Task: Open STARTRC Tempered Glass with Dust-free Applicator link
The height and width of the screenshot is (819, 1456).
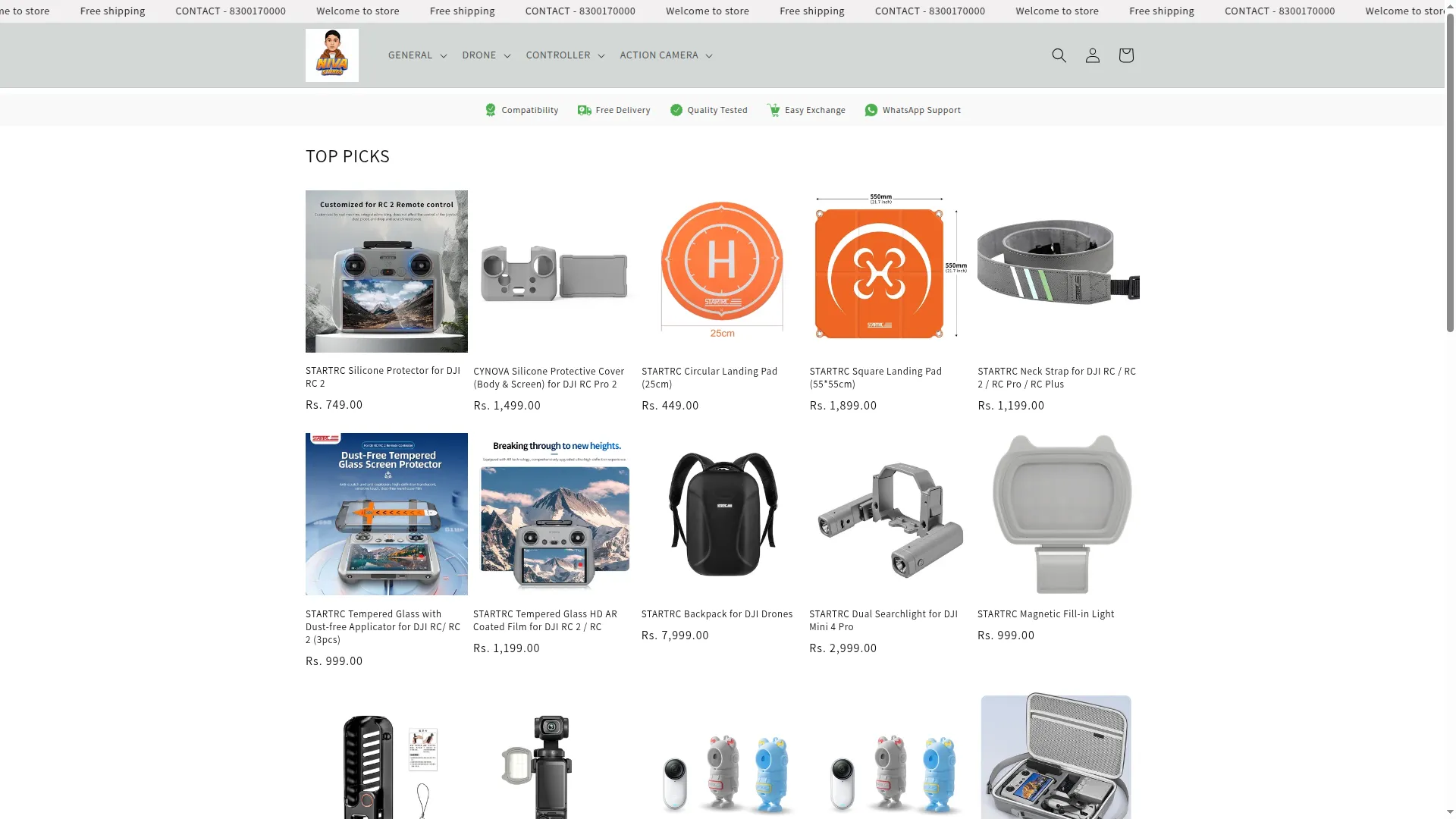Action: tap(383, 626)
